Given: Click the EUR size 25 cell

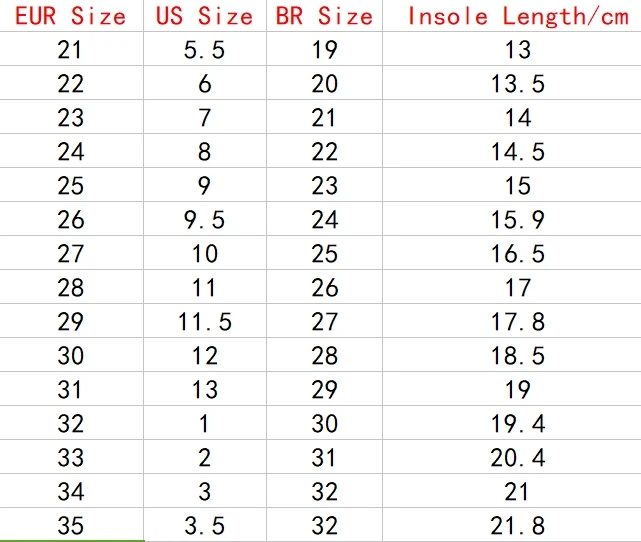Looking at the screenshot, I should point(72,184).
